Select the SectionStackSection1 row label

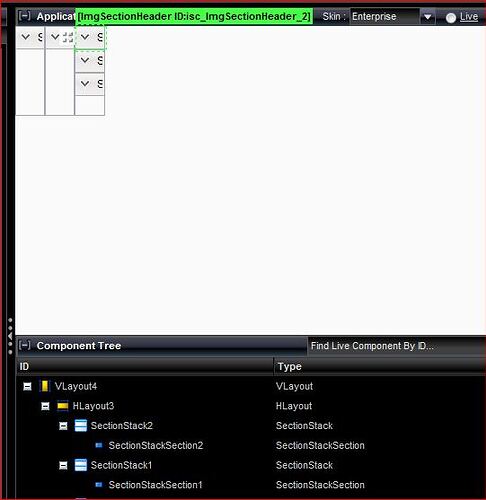155,485
